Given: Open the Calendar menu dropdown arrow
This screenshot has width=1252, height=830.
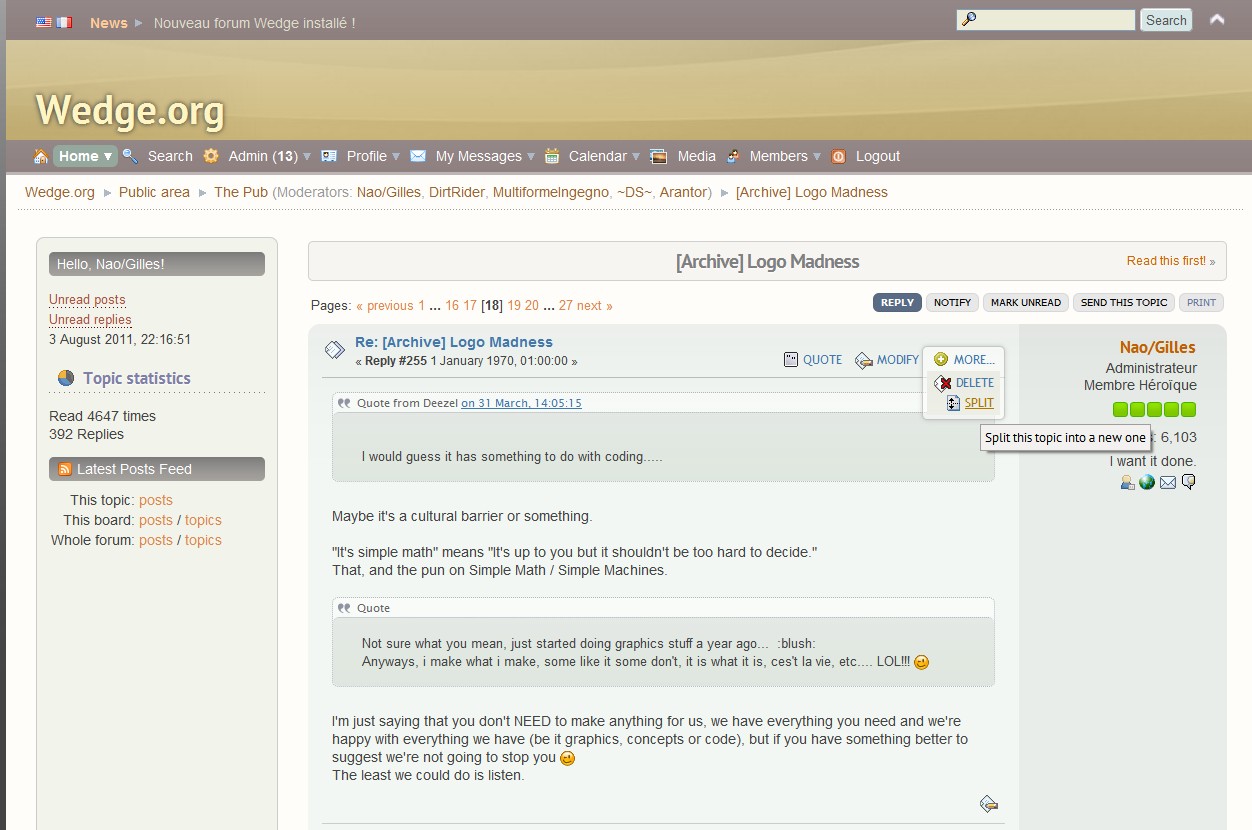Looking at the screenshot, I should 636,156.
